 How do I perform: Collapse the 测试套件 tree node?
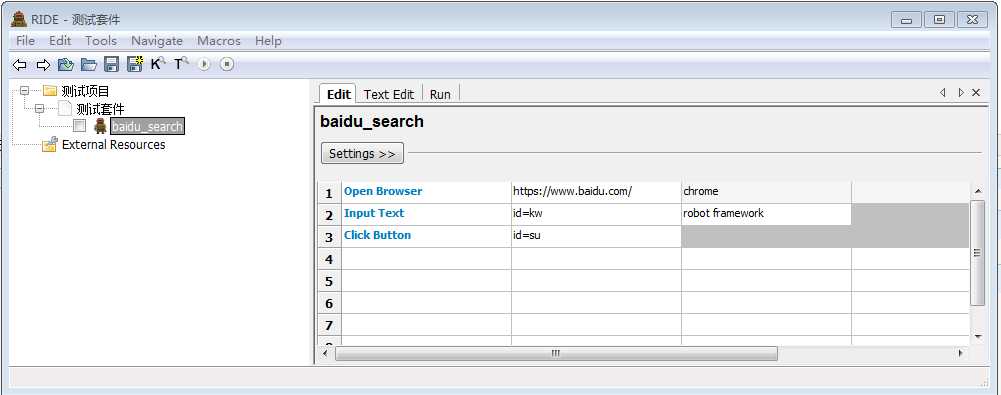(x=40, y=108)
